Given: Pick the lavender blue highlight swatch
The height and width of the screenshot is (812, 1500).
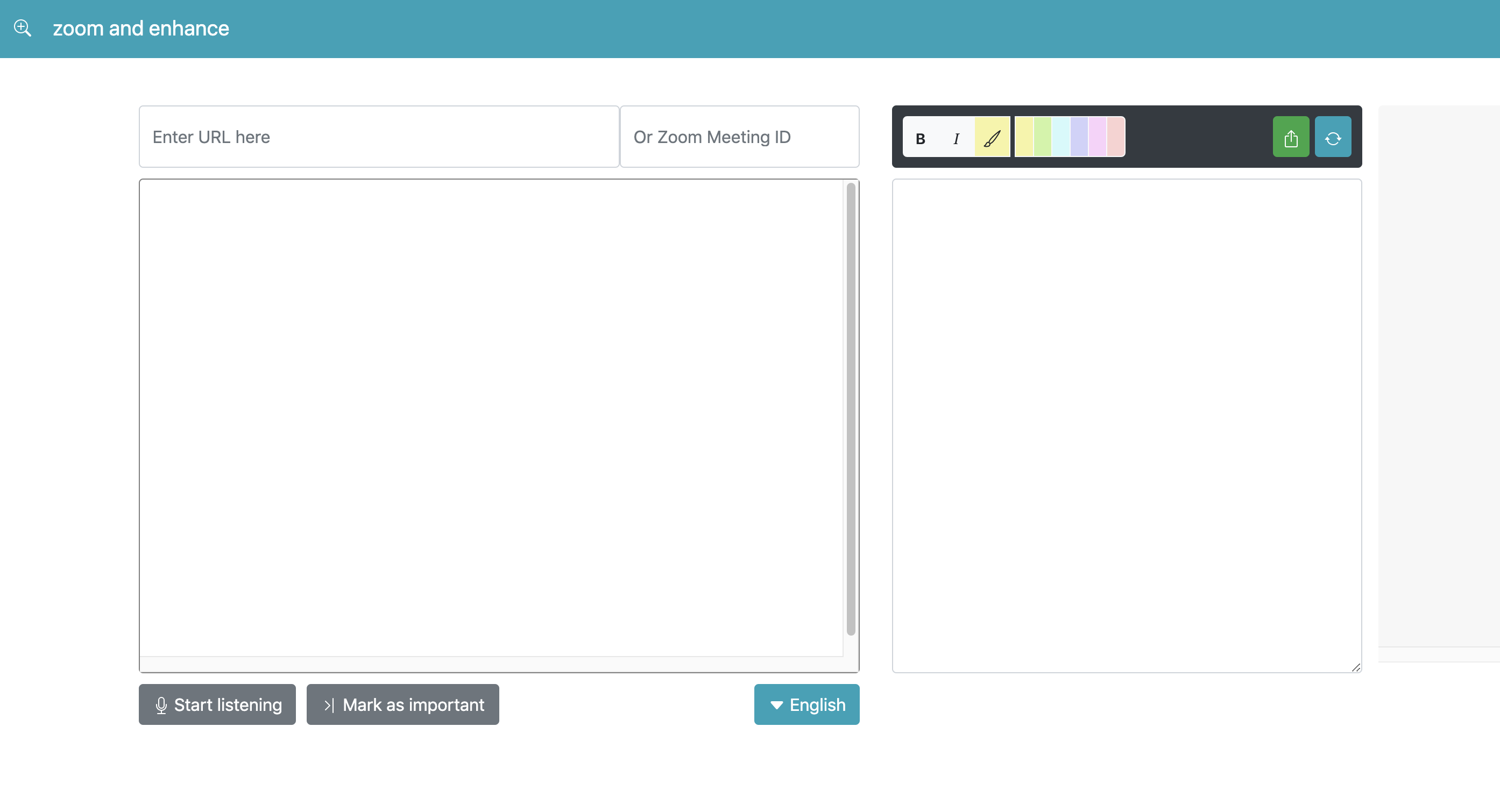Looking at the screenshot, I should click(x=1079, y=137).
